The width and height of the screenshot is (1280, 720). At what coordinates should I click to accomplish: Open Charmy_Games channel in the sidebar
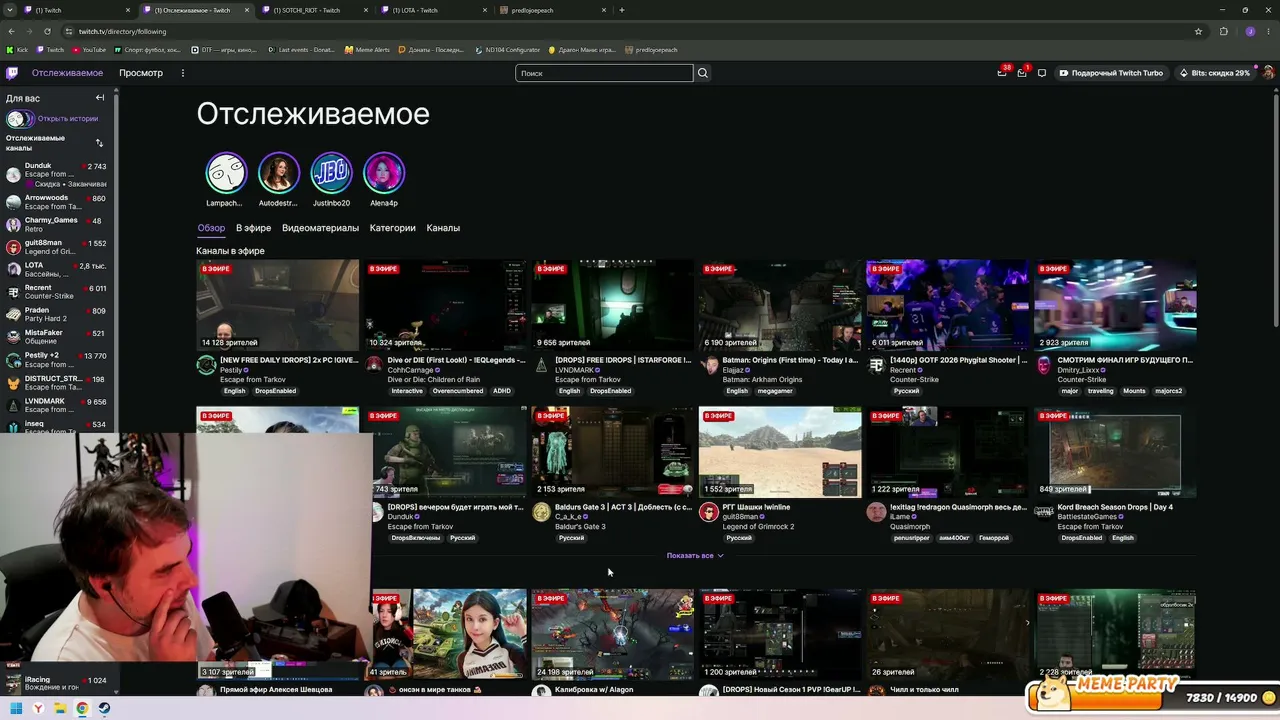point(56,224)
